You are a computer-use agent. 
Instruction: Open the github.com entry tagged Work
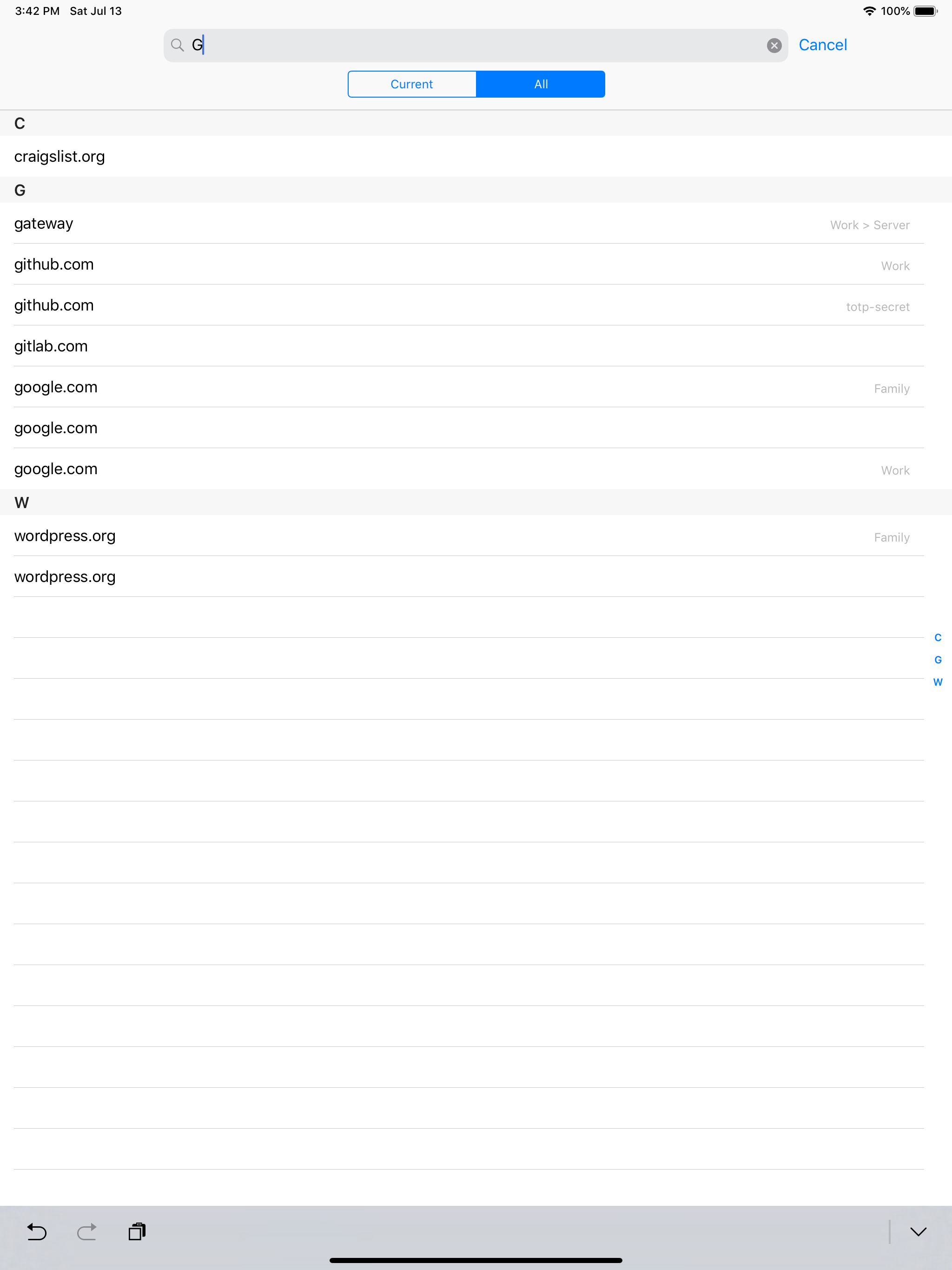(x=402, y=265)
